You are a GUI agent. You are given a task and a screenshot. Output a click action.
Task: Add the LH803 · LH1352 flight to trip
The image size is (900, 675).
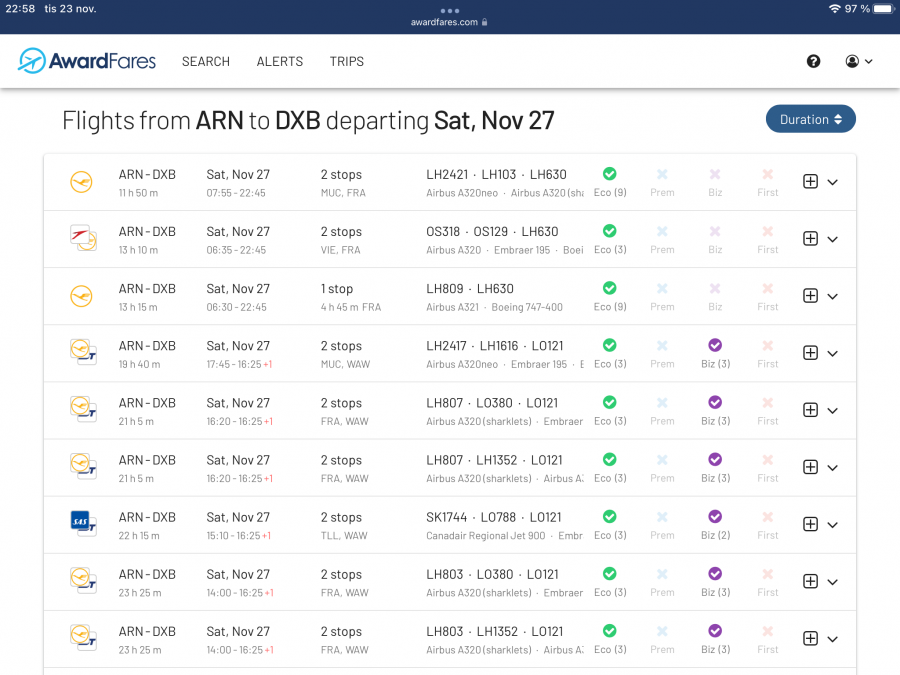pyautogui.click(x=810, y=639)
